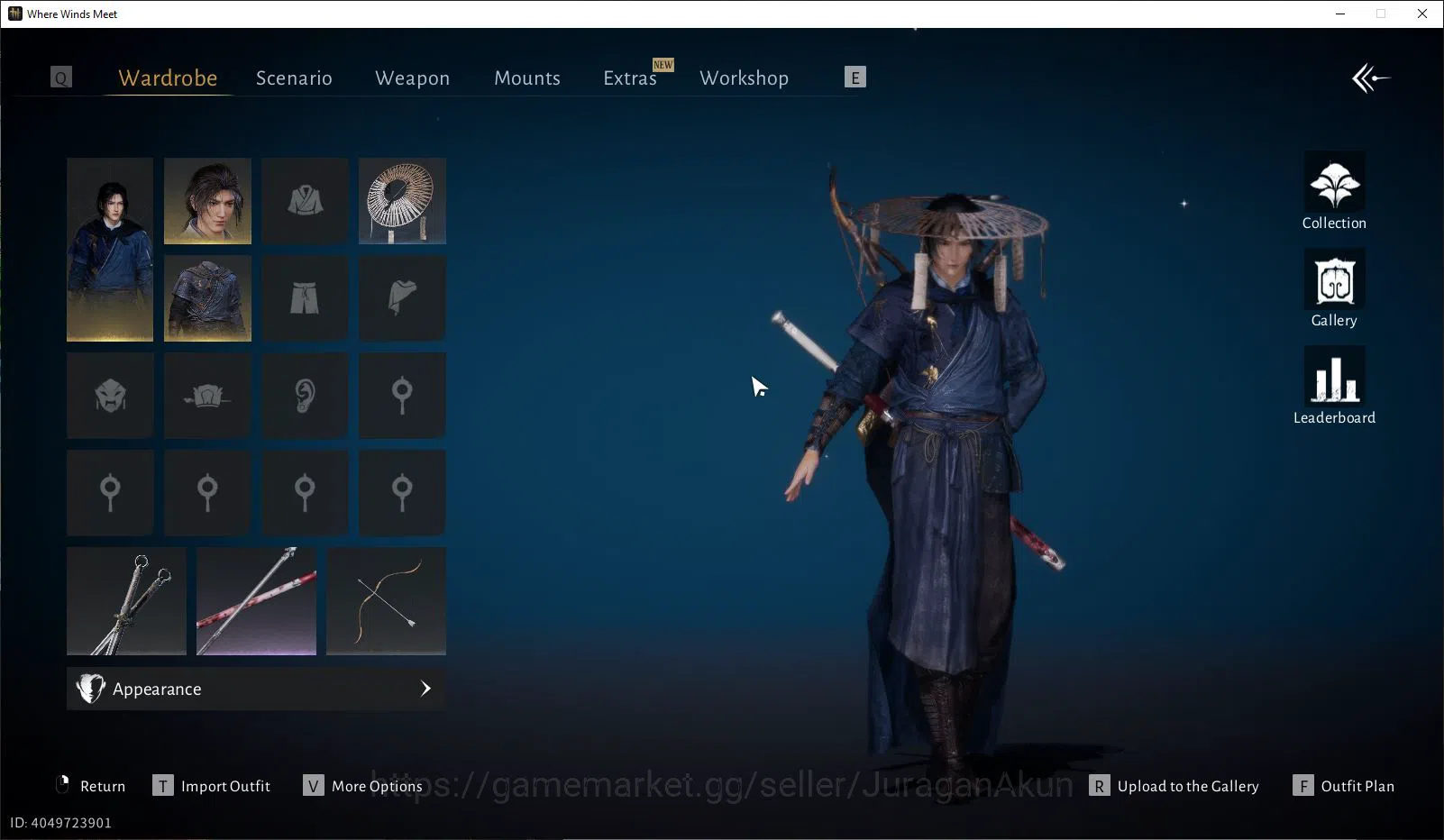Open the pendant slot below the ear slot

[305, 493]
